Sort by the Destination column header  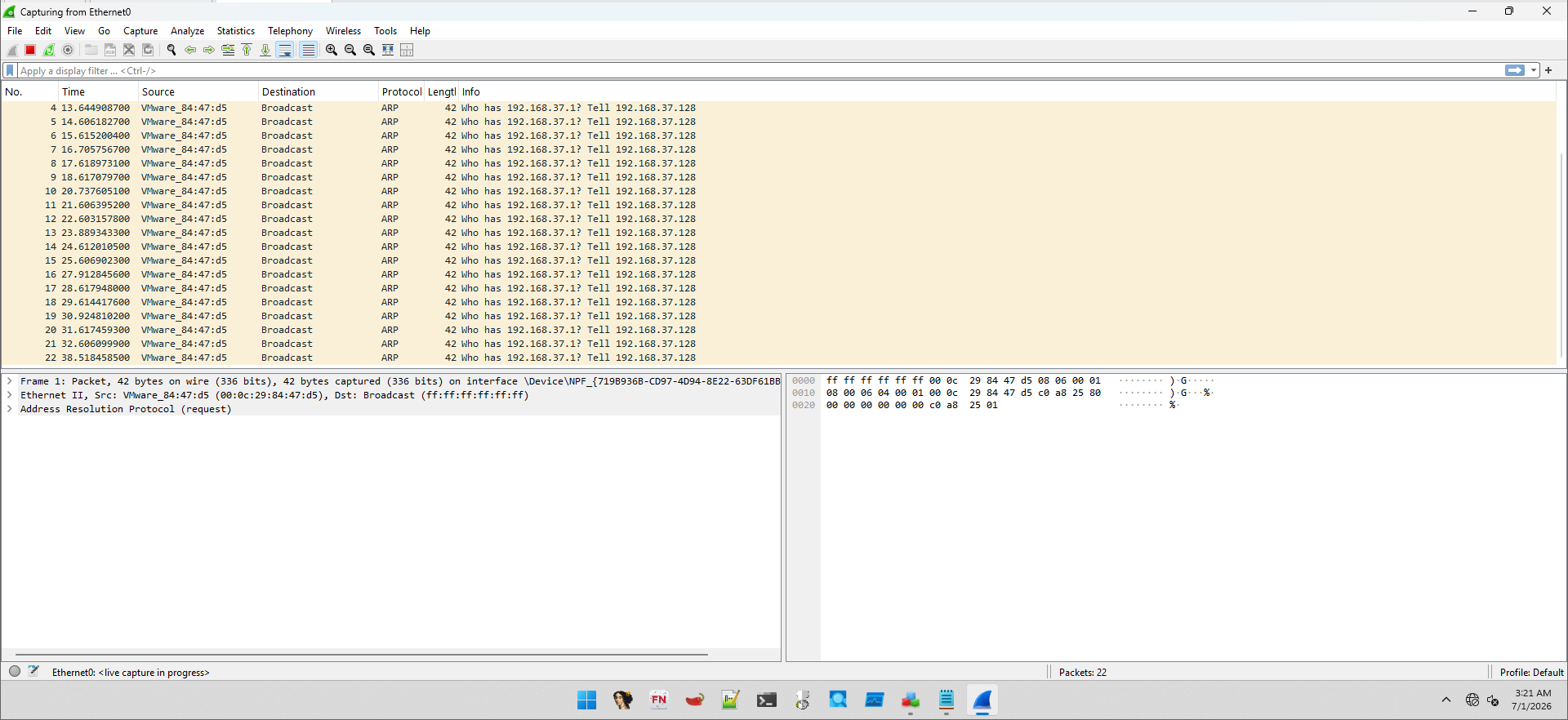(318, 92)
